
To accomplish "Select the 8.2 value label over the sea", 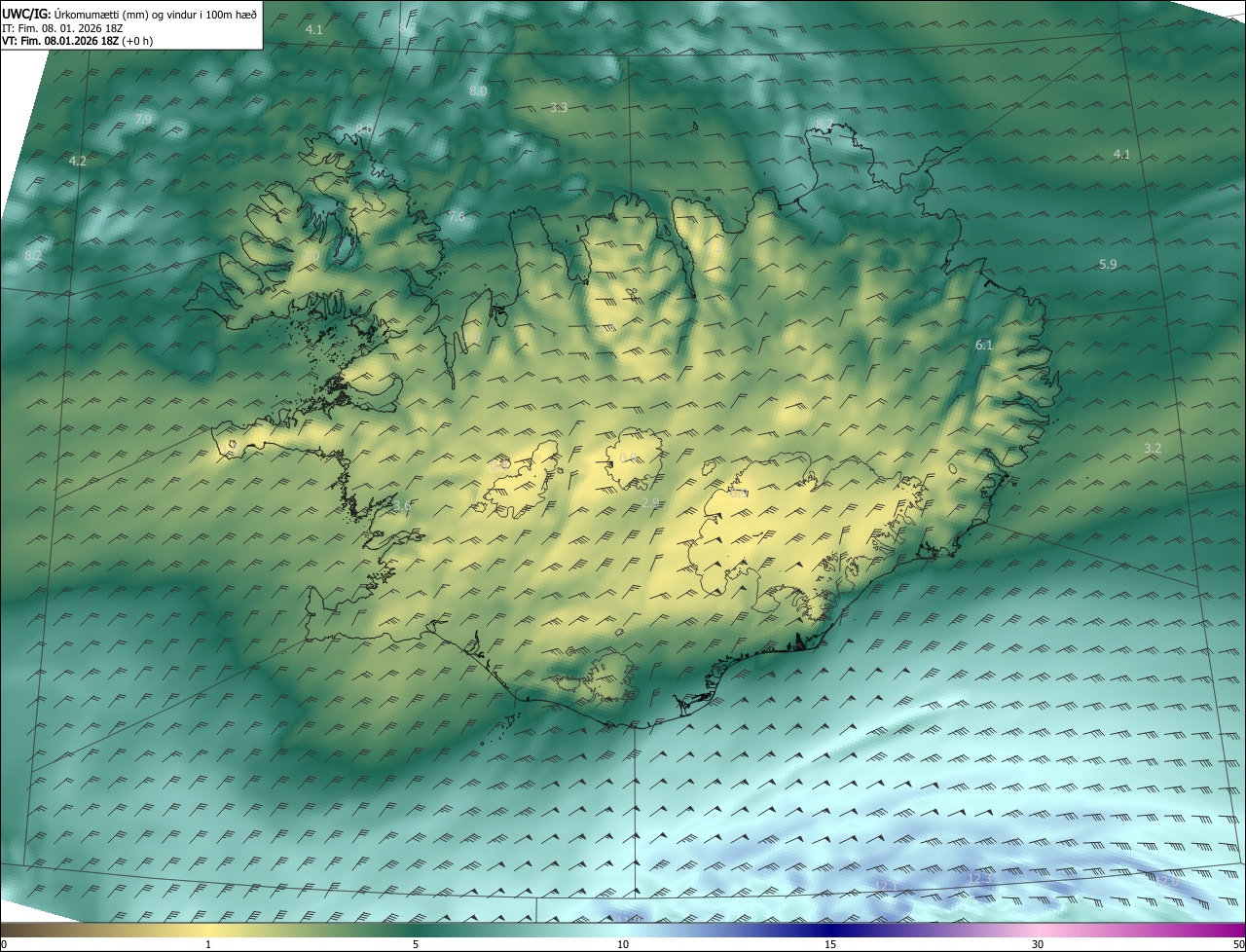I will [33, 255].
